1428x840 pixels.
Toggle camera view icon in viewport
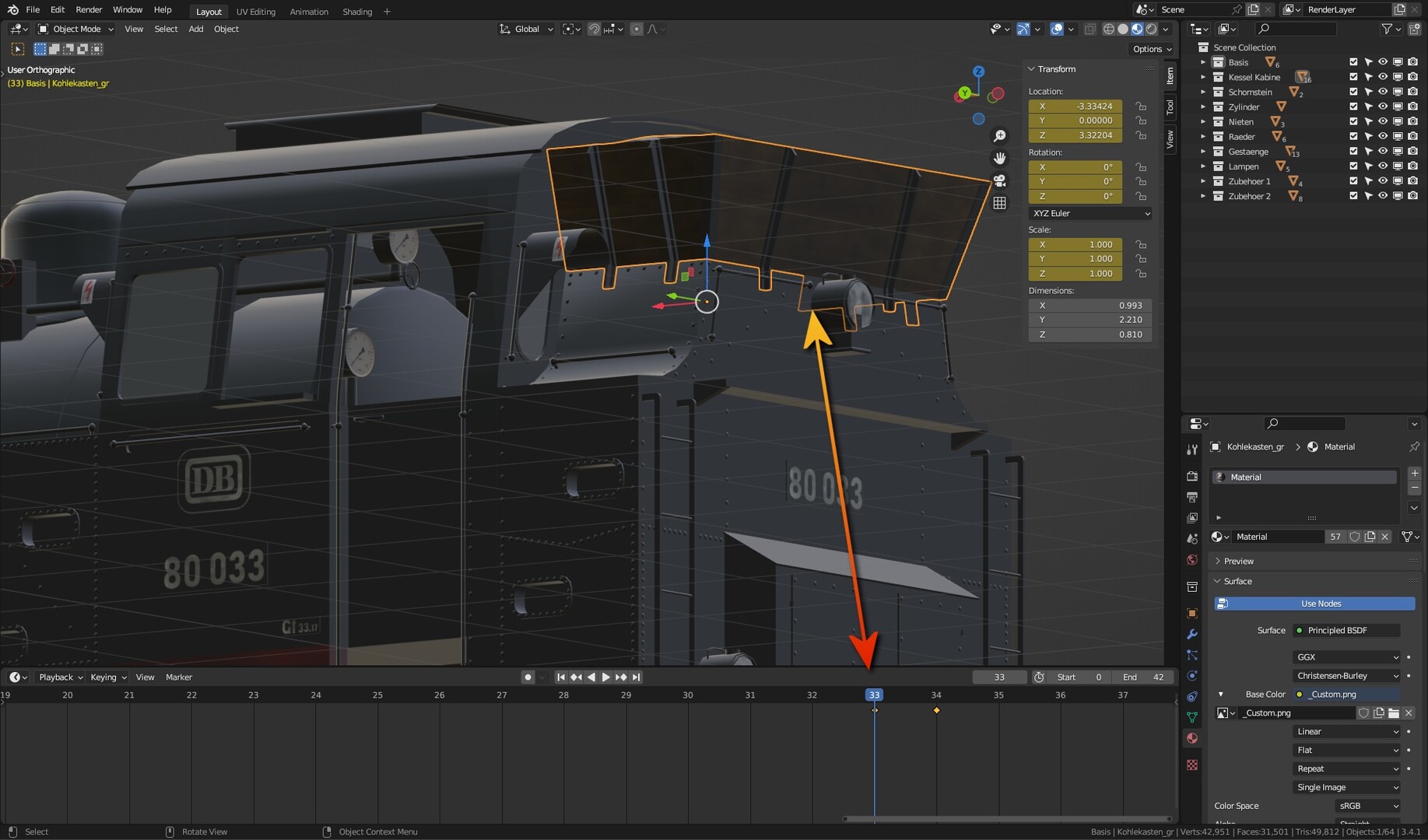tap(999, 180)
